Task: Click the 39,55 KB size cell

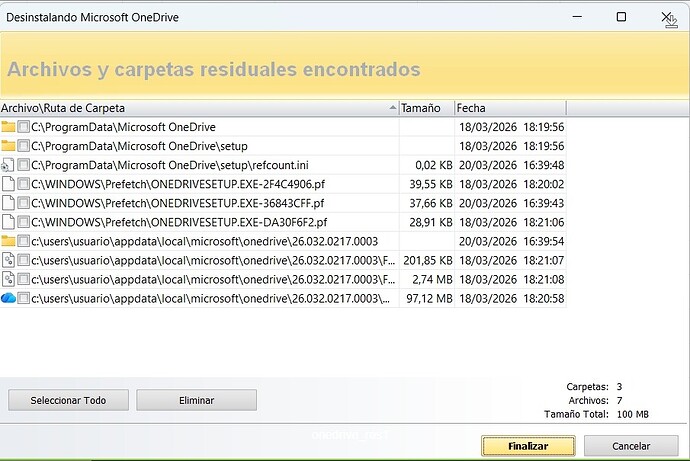Action: [426, 184]
